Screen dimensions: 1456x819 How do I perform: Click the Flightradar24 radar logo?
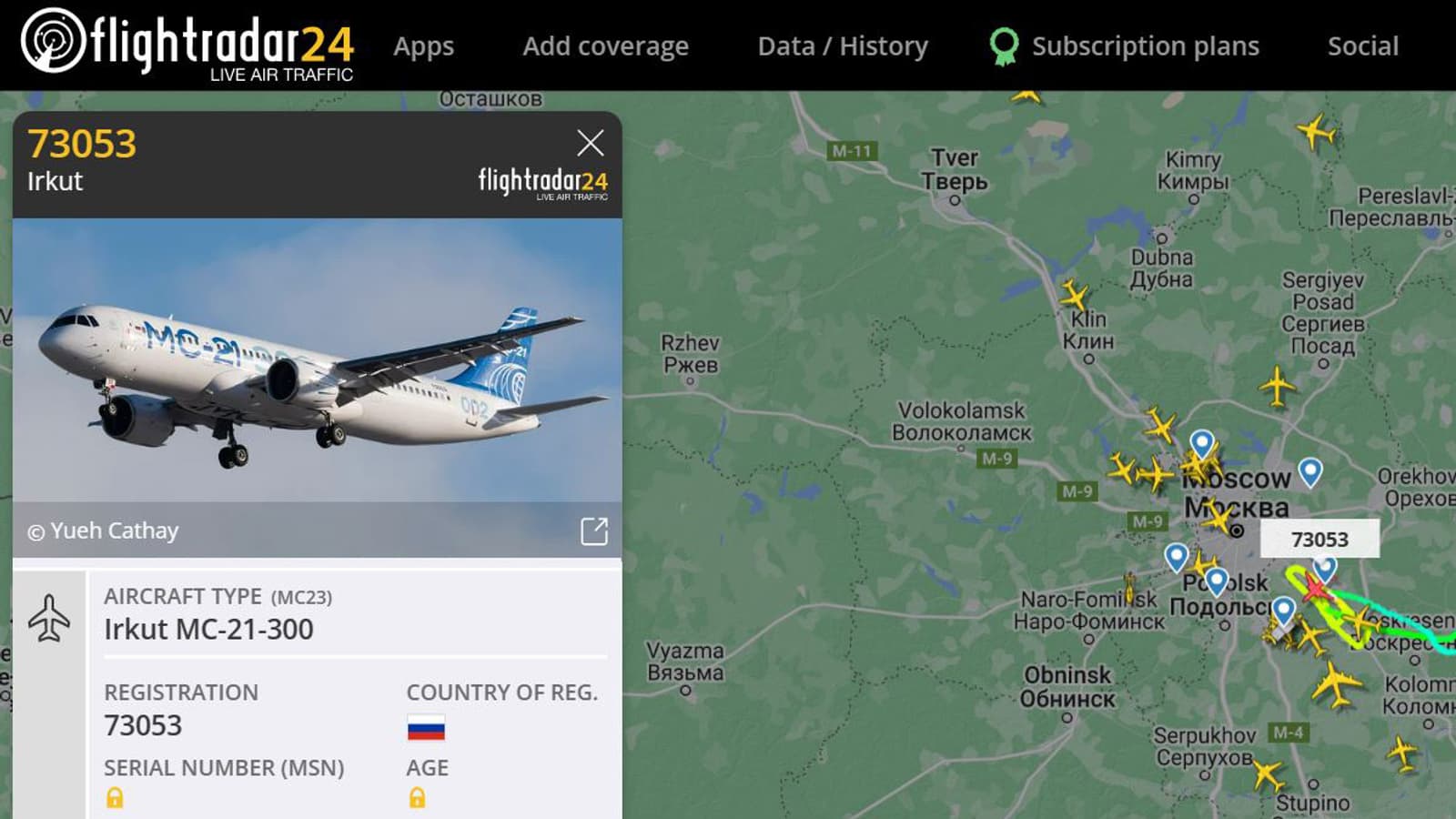(54, 40)
